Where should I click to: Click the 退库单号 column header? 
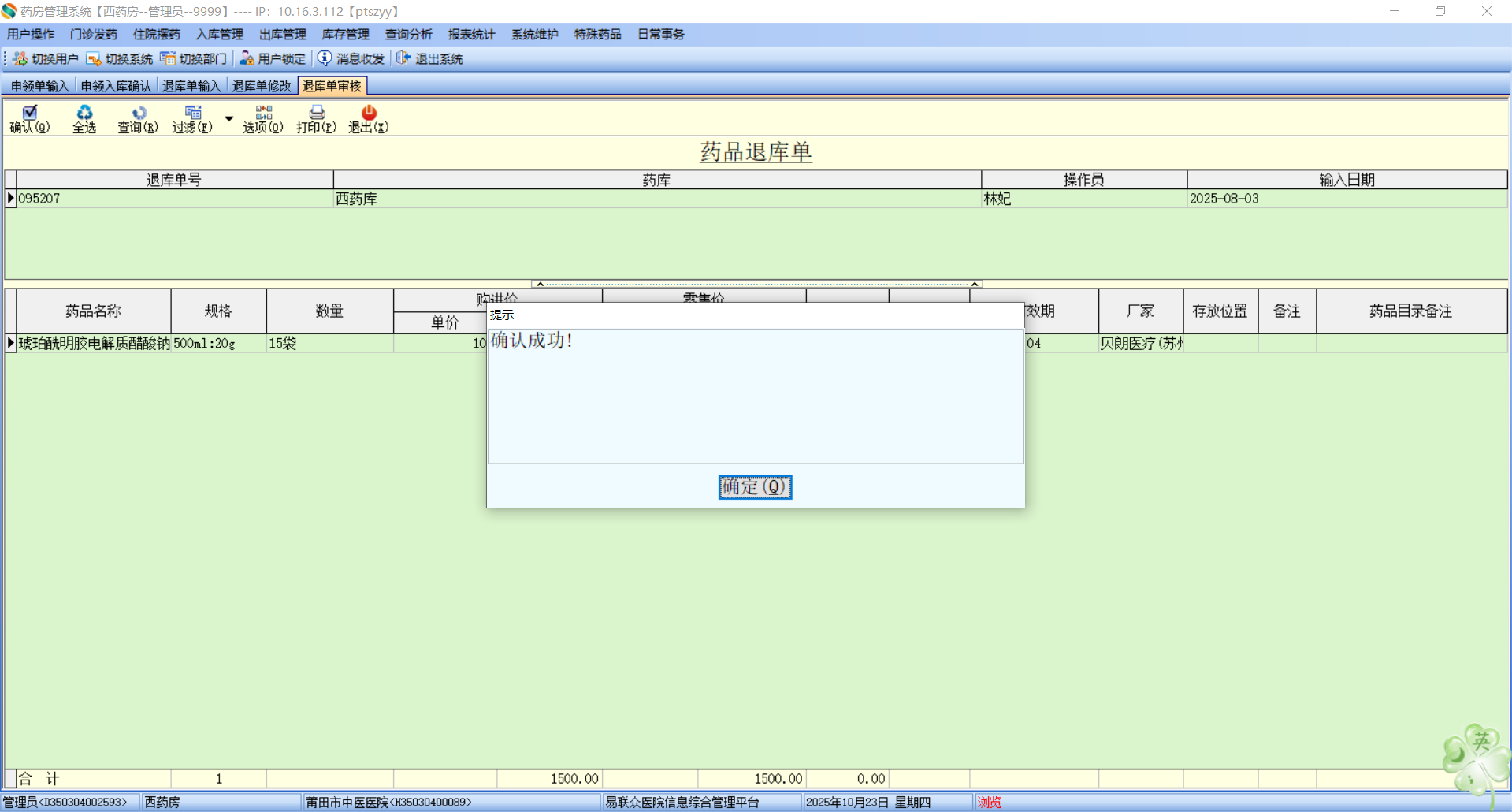click(x=174, y=180)
